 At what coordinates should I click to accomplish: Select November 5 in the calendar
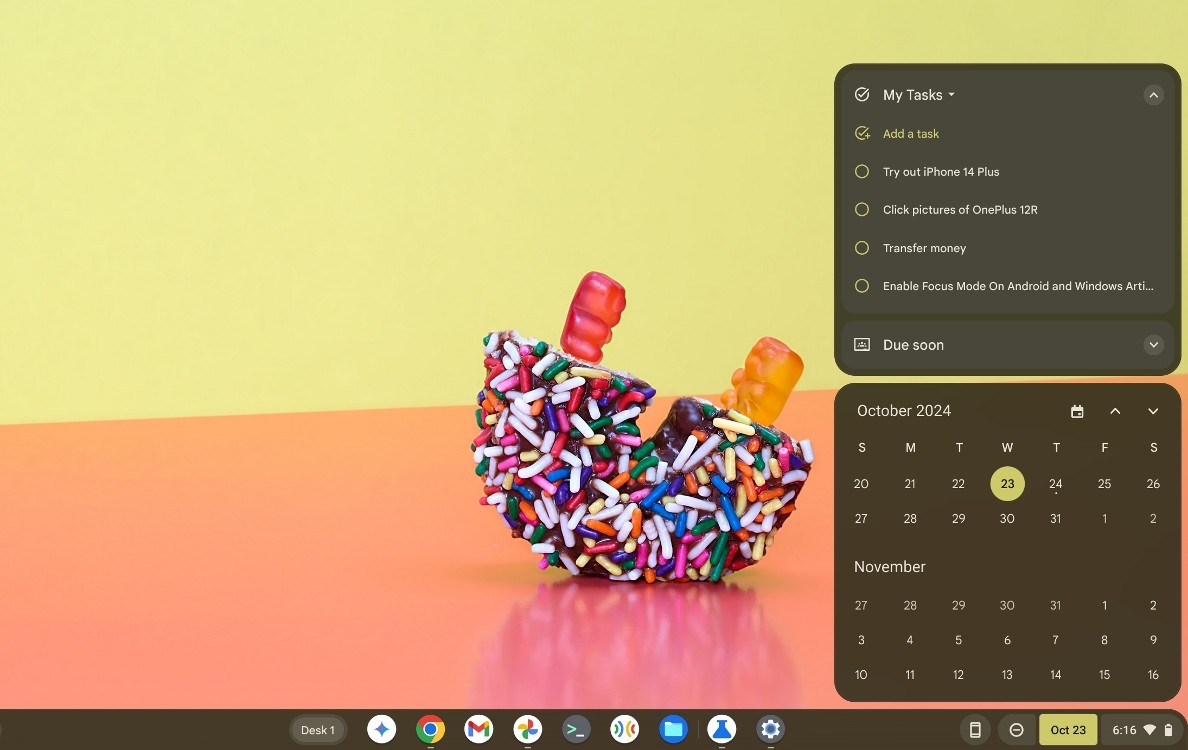[x=958, y=640]
